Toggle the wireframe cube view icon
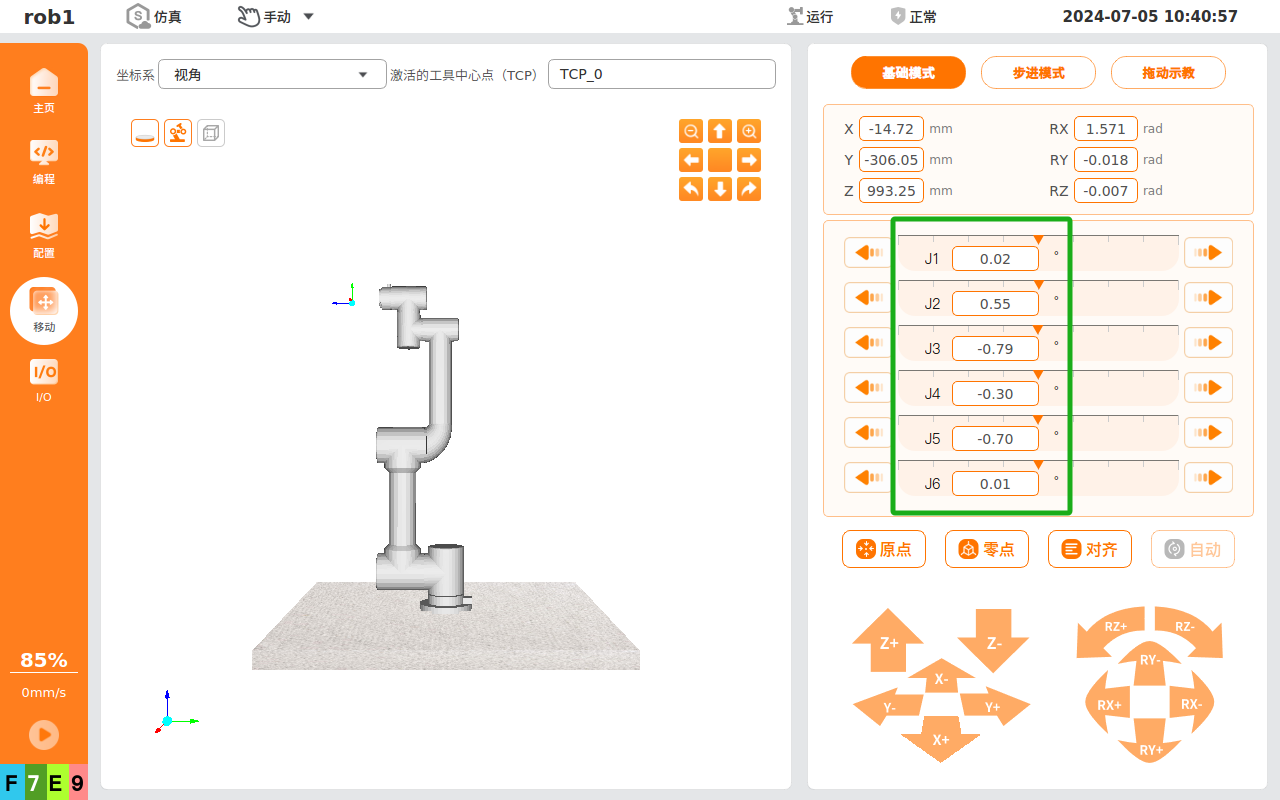Viewport: 1280px width, 800px height. 211,133
